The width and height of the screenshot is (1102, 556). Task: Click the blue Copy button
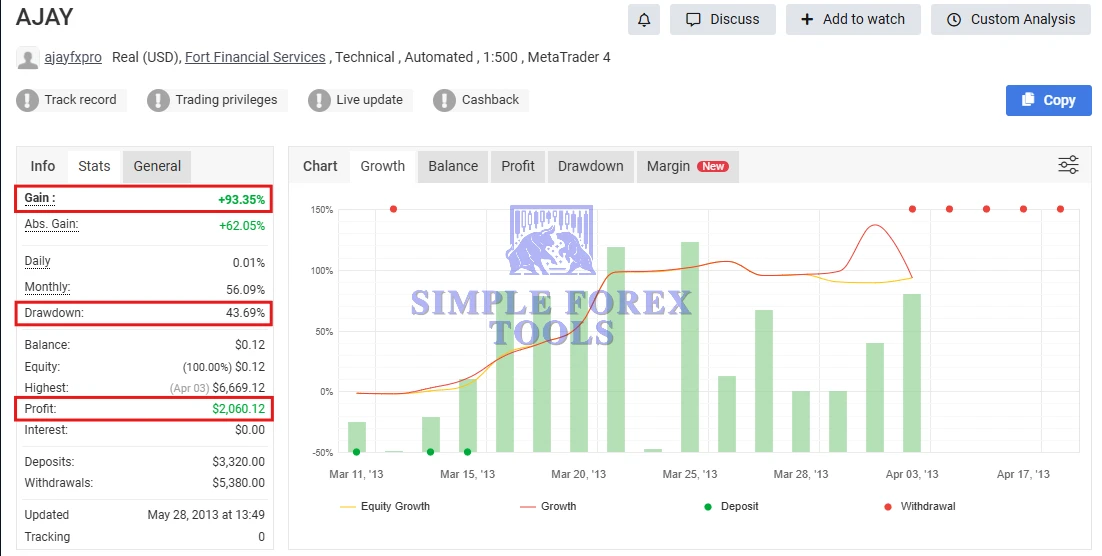1049,101
